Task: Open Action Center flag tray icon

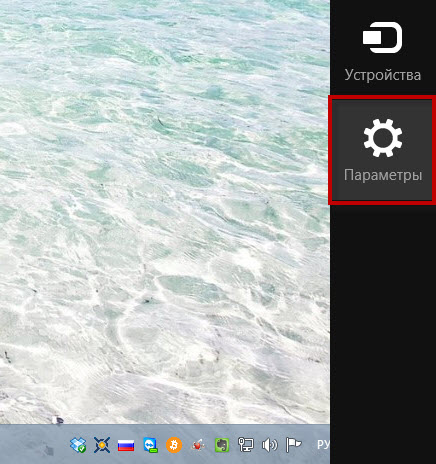Action: [x=293, y=445]
